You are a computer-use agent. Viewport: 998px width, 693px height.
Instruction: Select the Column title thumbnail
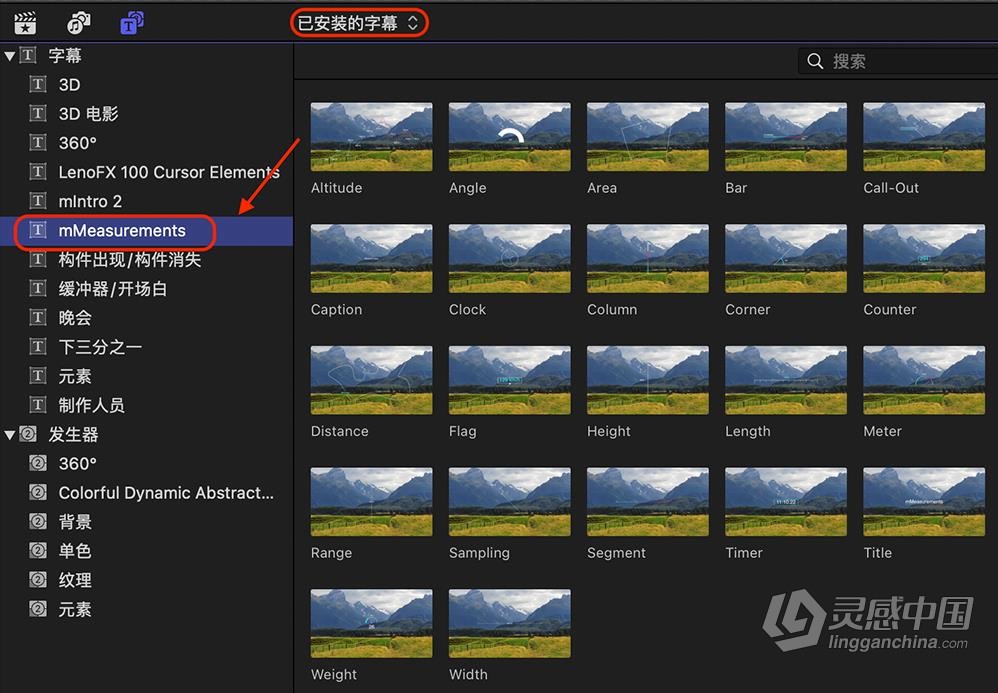coord(648,258)
